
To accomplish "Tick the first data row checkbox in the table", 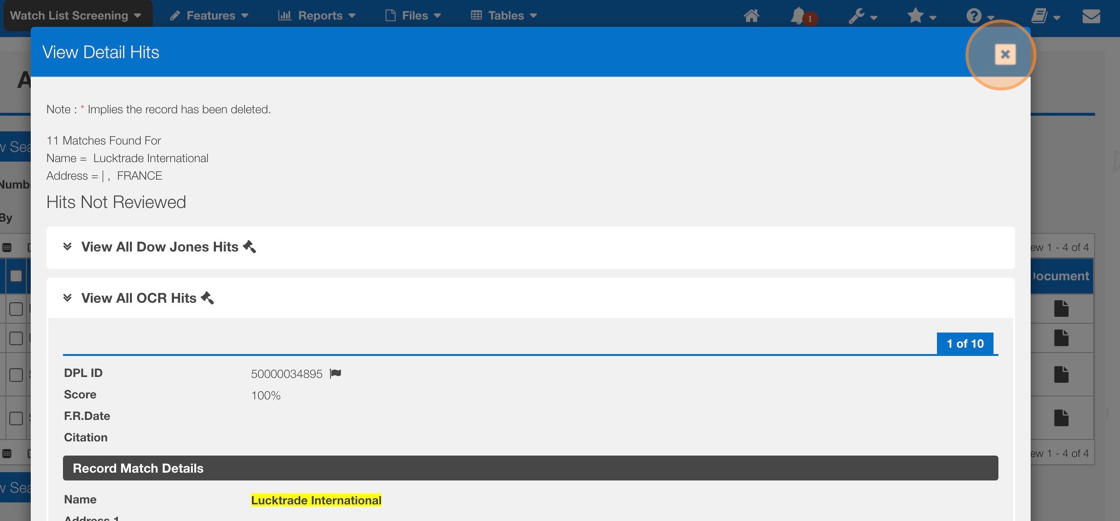I will (x=16, y=309).
